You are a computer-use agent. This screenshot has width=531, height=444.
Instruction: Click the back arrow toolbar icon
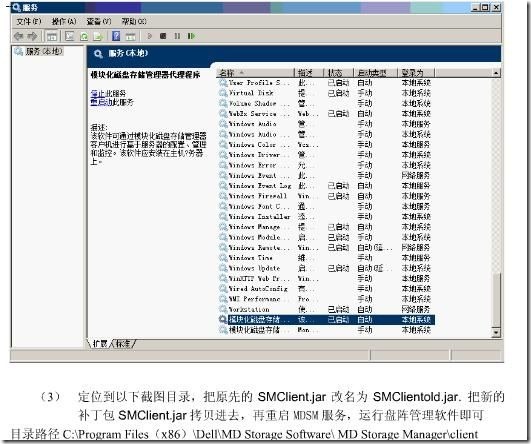[x=19, y=36]
